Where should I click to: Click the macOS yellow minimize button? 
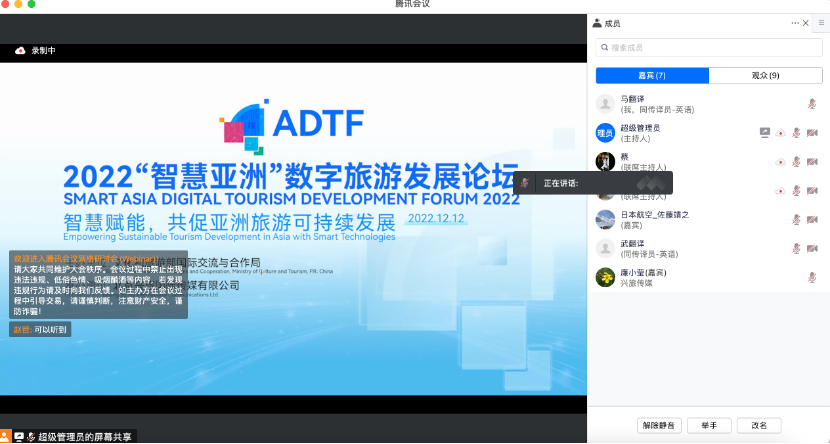pyautogui.click(x=17, y=4)
